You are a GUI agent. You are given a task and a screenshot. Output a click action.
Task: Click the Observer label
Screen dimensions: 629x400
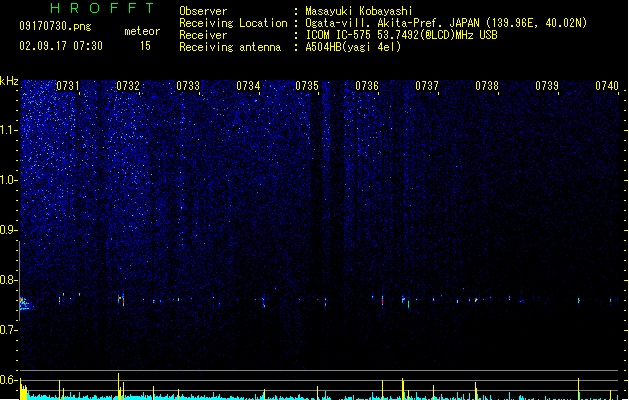pos(203,11)
